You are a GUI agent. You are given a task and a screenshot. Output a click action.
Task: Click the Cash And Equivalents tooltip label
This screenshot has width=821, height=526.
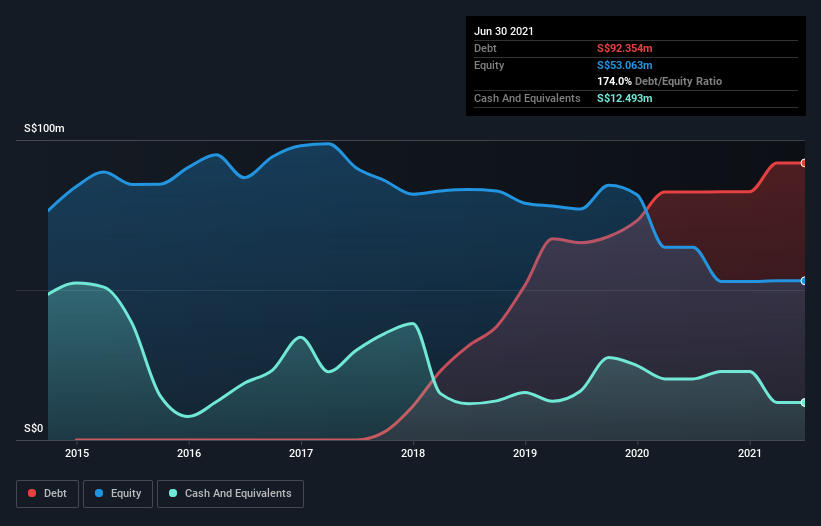pyautogui.click(x=527, y=98)
